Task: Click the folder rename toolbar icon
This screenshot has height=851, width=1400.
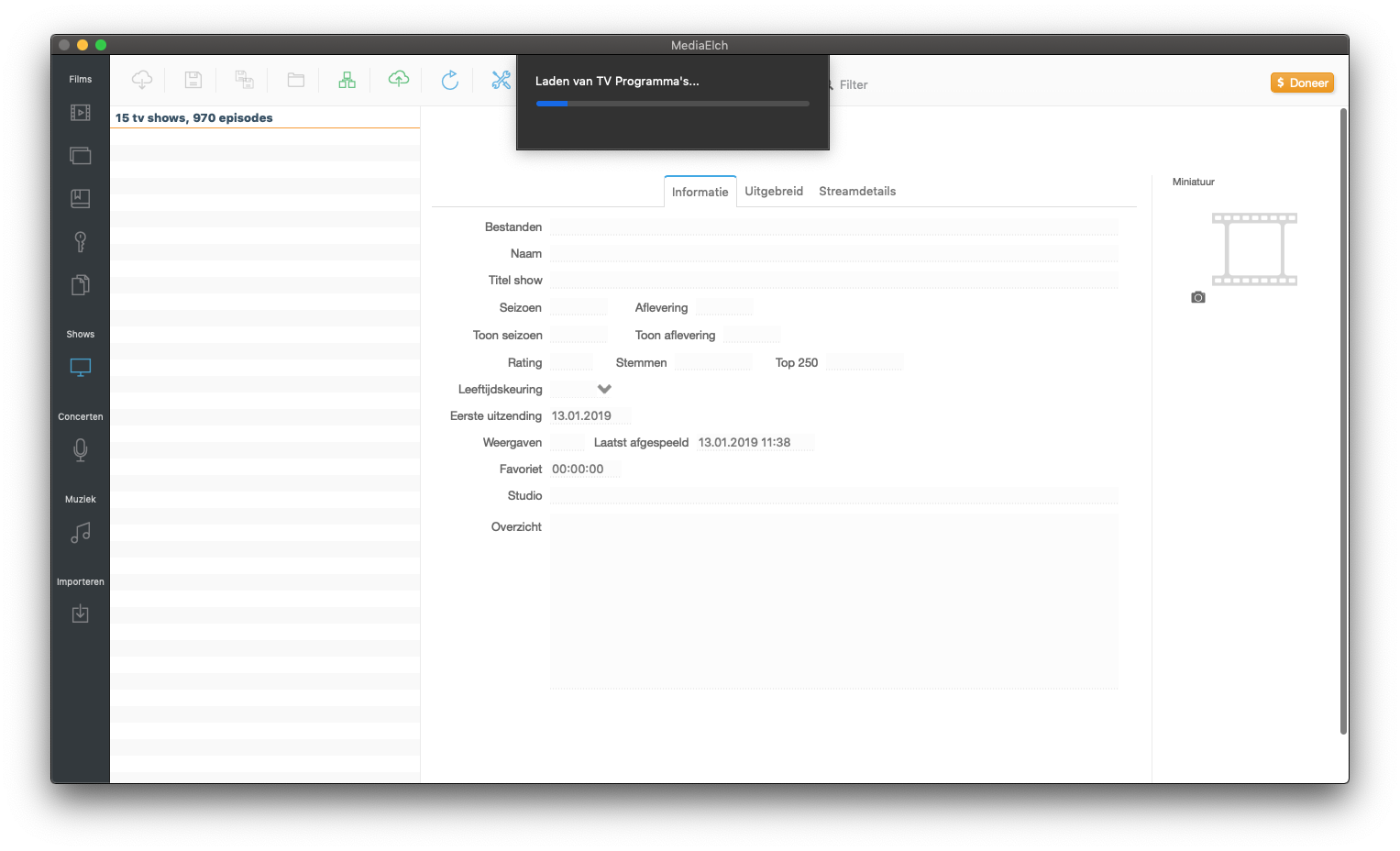Action: click(296, 80)
